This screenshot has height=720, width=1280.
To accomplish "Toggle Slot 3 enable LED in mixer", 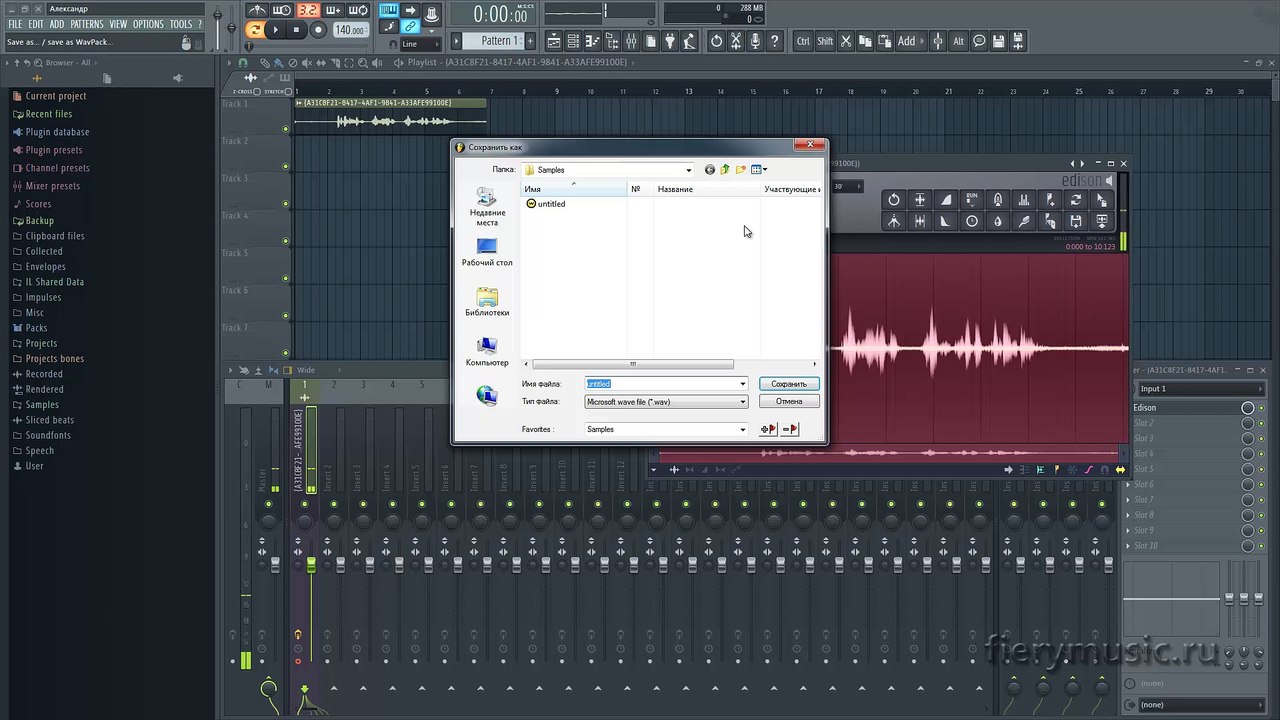I will pyautogui.click(x=1261, y=439).
